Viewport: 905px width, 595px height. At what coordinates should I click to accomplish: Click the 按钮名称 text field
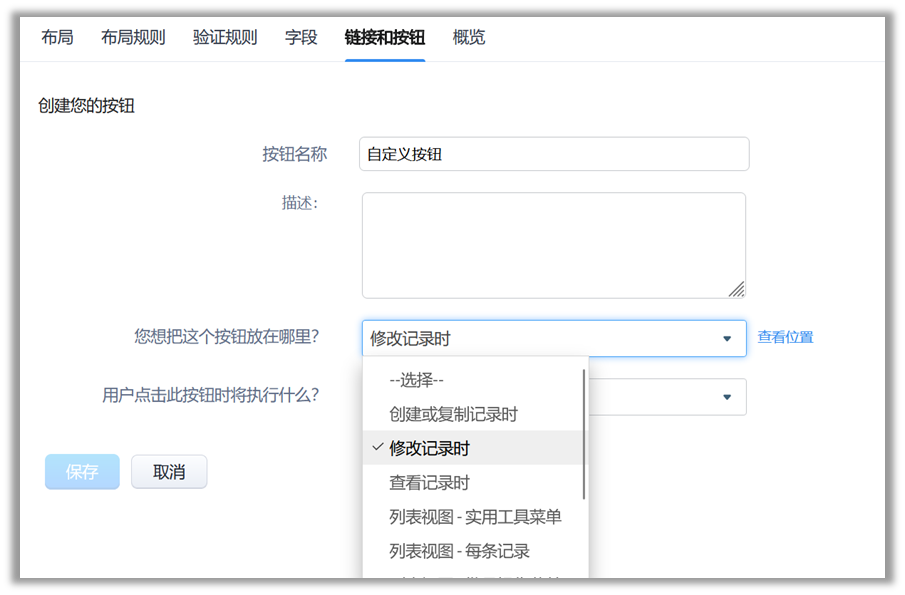pos(554,154)
